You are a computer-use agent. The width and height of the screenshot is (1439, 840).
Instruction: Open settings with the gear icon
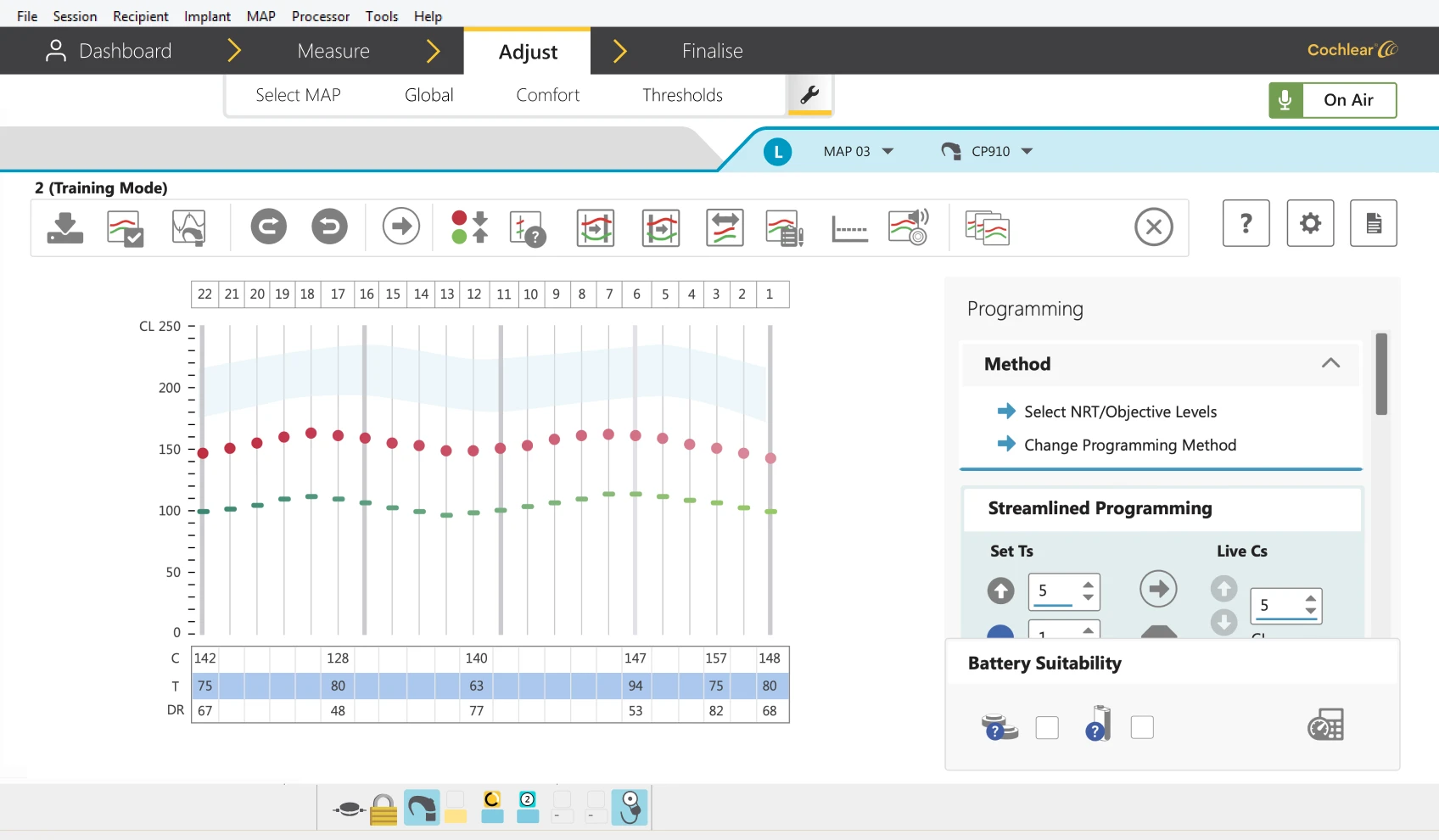(1310, 224)
